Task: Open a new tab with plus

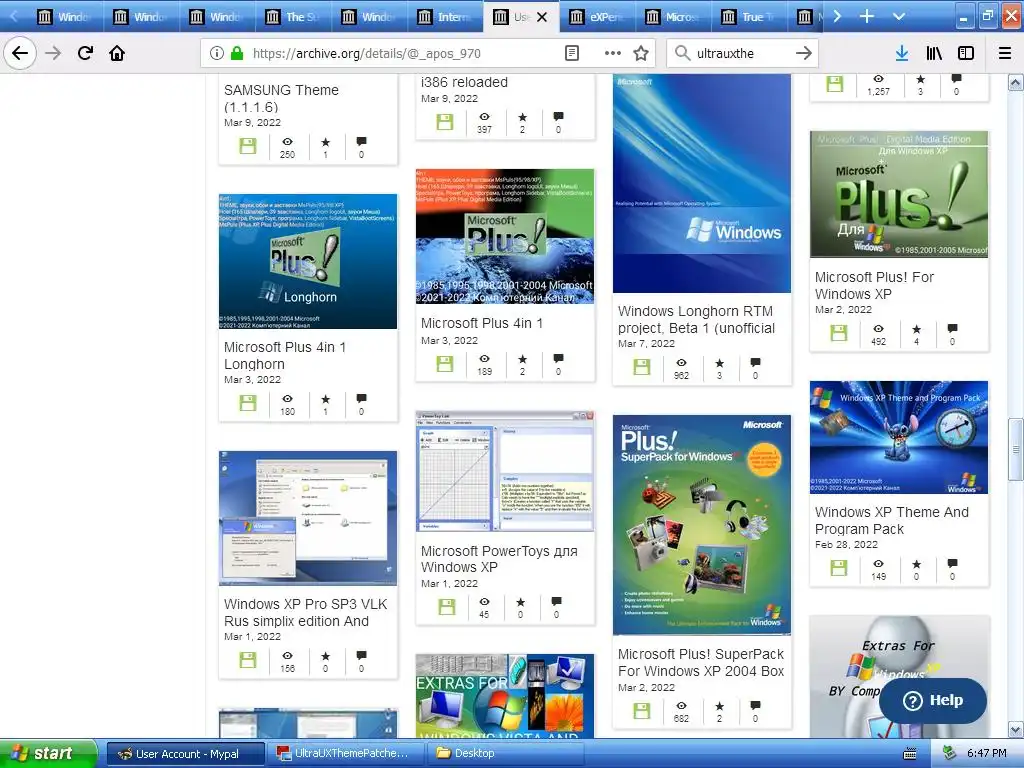Action: point(867,16)
